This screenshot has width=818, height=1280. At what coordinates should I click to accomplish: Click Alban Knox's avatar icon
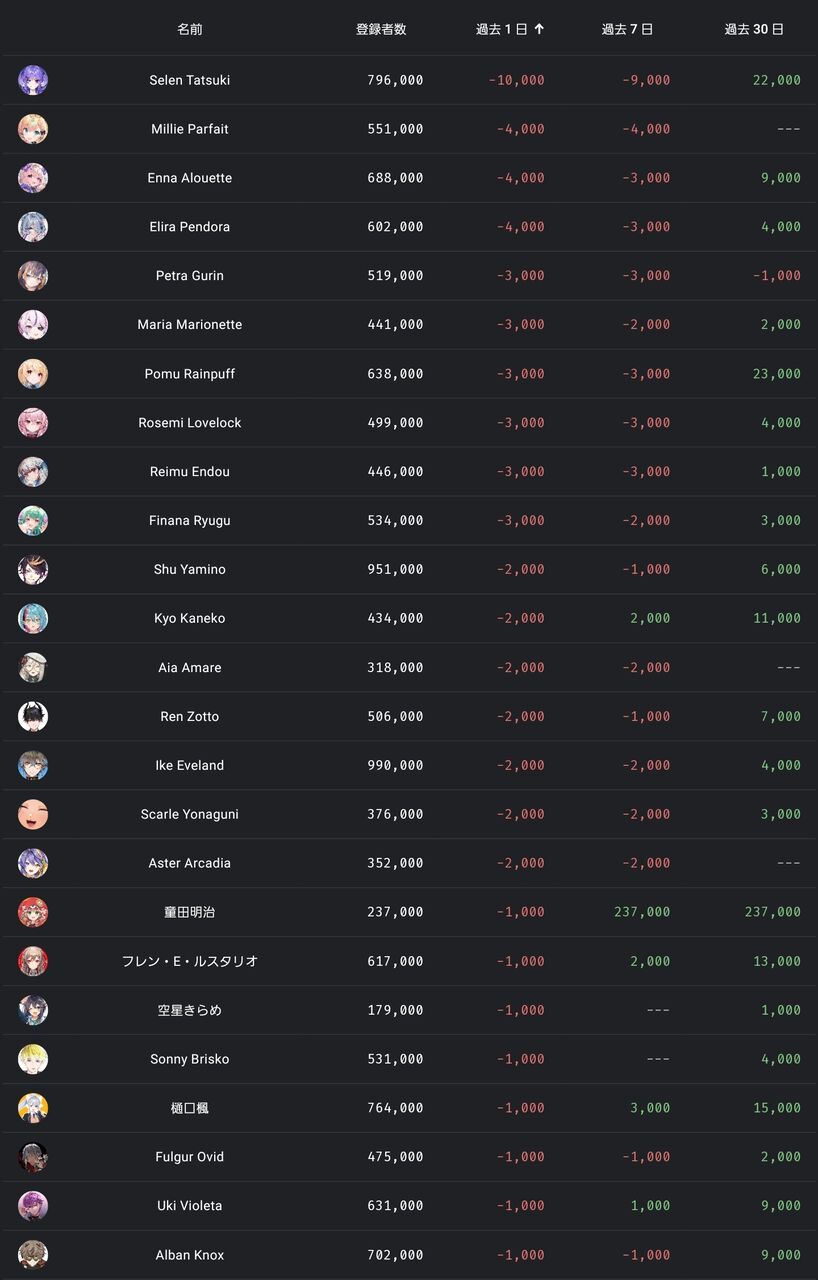coord(33,1255)
